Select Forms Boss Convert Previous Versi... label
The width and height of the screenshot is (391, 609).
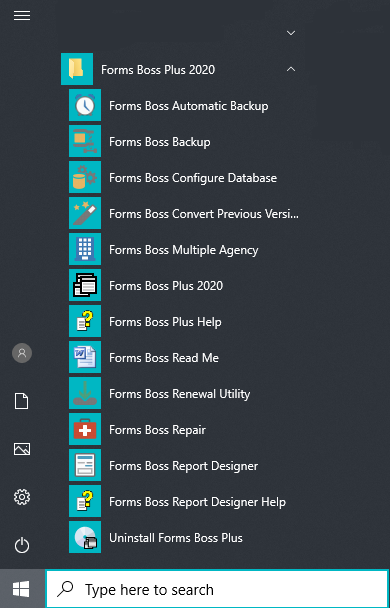(x=204, y=214)
